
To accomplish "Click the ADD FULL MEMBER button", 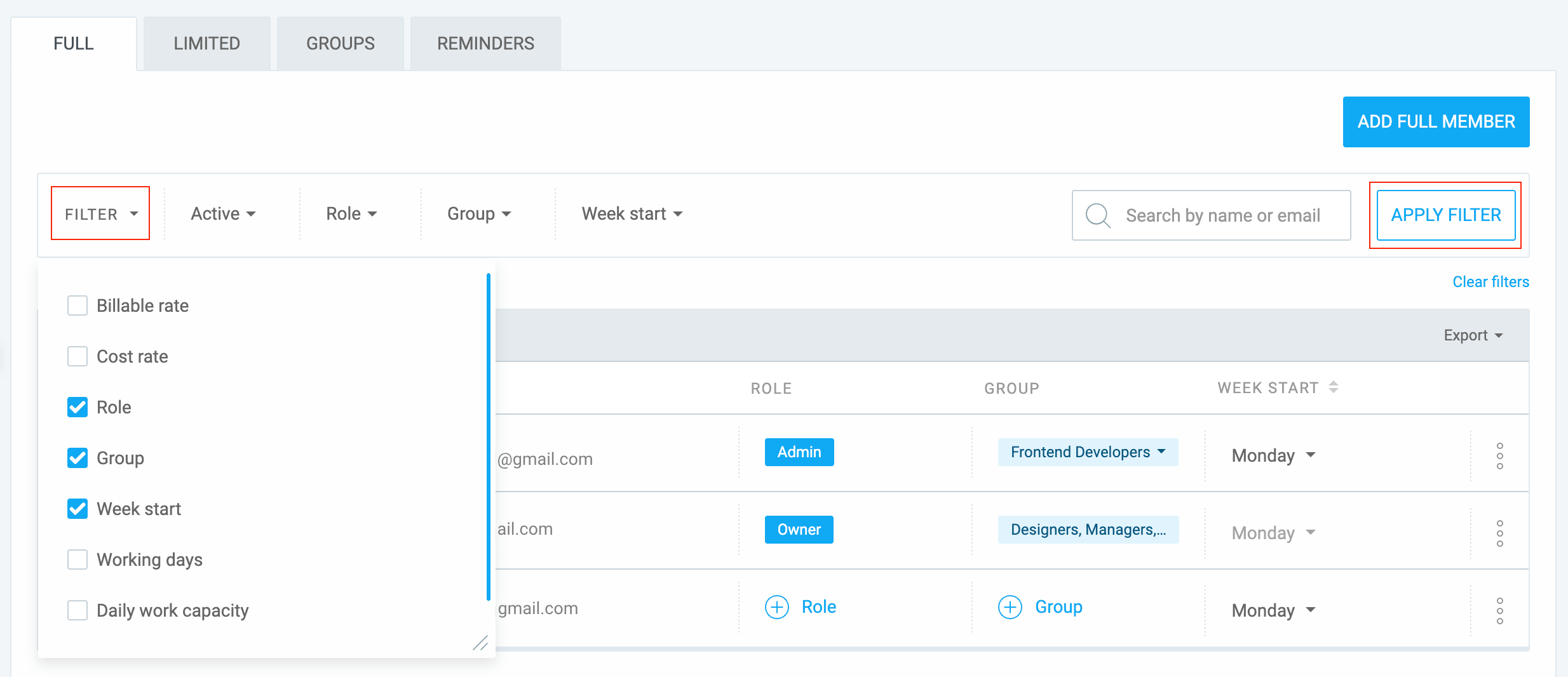I will pos(1436,122).
